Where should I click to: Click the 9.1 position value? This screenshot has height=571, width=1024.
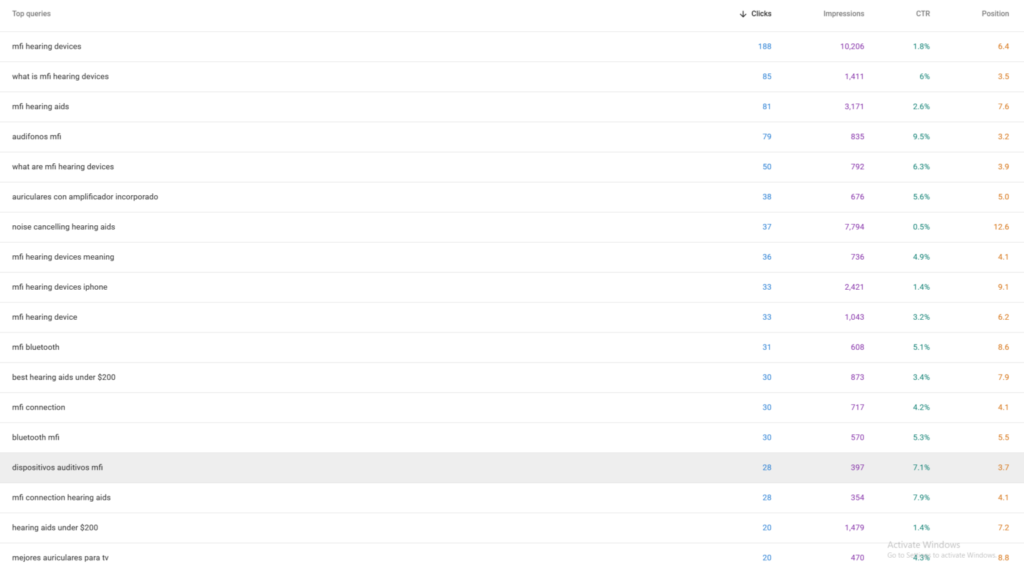(x=1003, y=287)
